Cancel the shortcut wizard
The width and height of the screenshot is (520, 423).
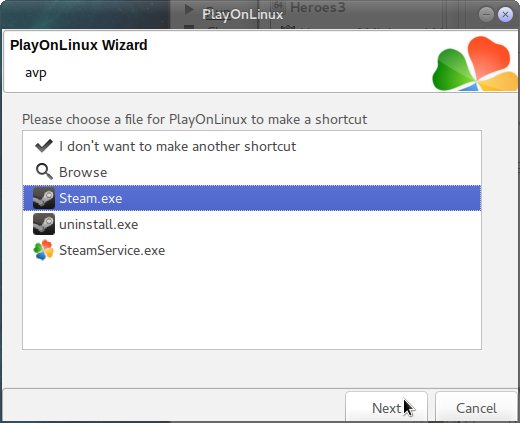[476, 407]
